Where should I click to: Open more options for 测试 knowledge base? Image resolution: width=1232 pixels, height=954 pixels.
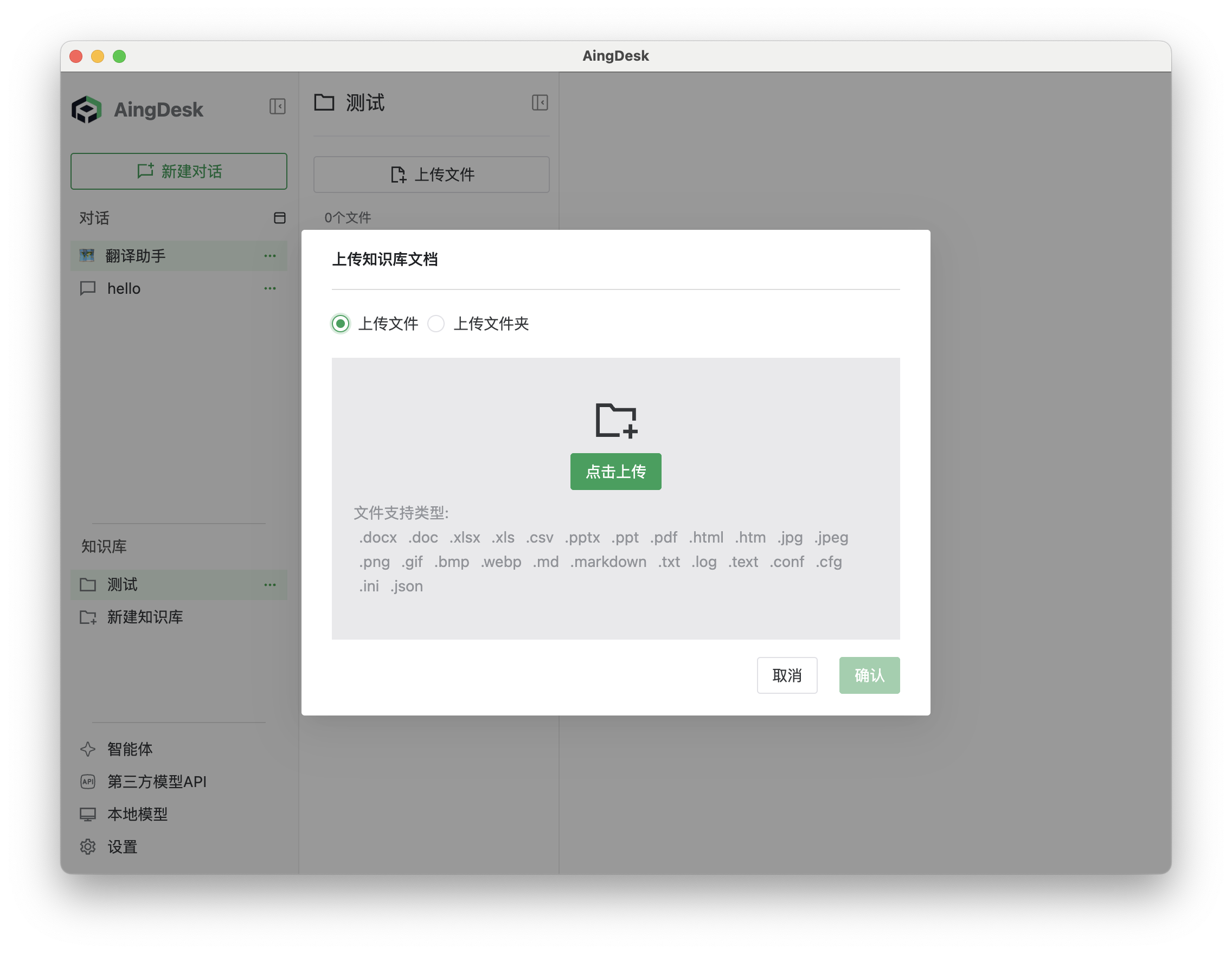[x=269, y=585]
